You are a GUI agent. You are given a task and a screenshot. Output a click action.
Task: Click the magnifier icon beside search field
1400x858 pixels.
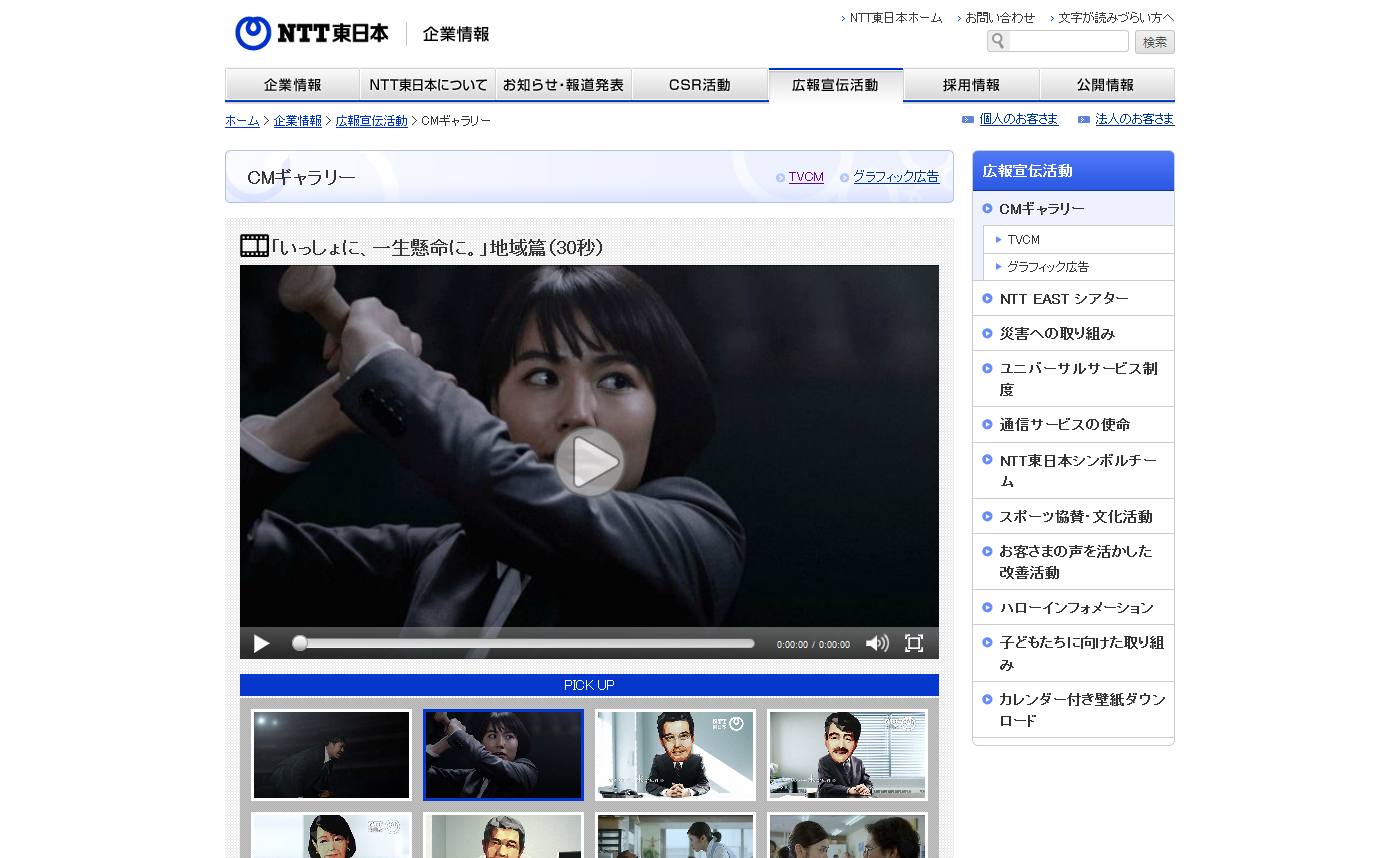[x=997, y=41]
